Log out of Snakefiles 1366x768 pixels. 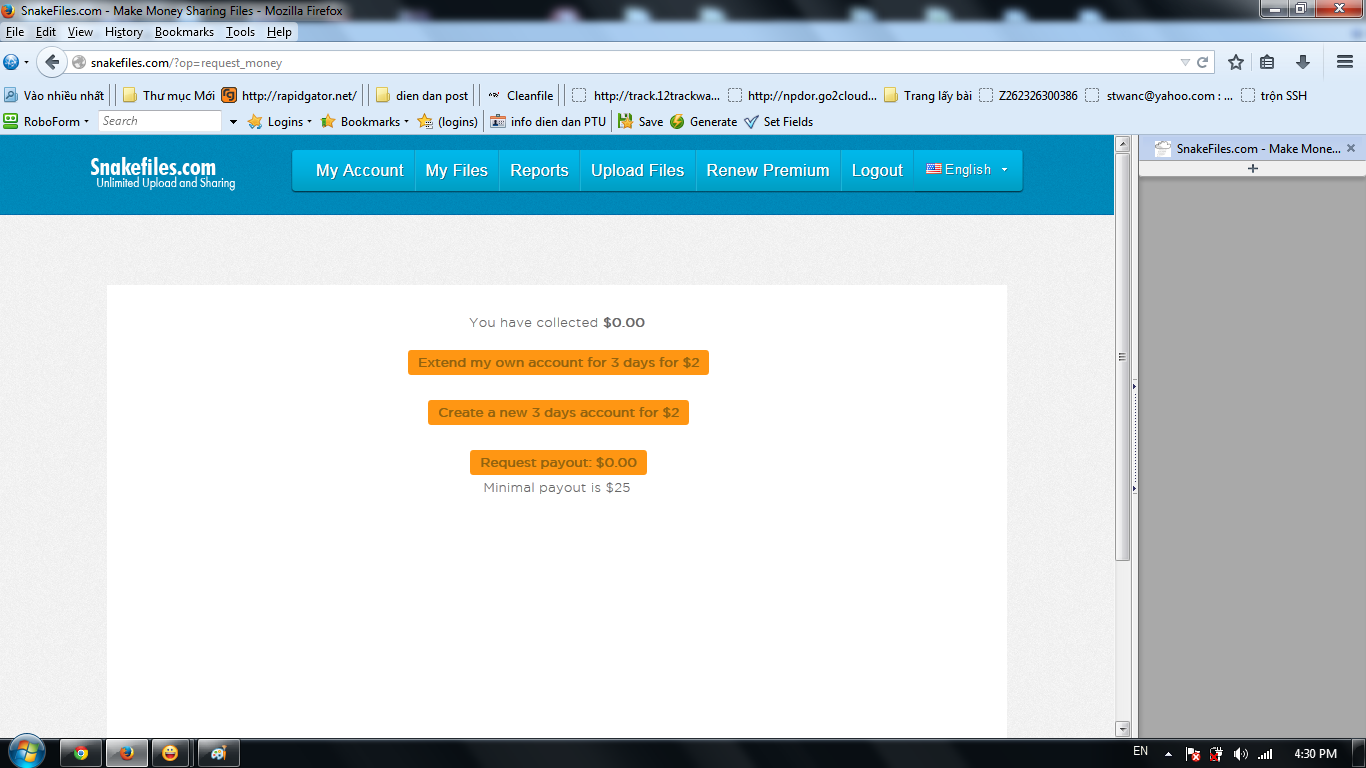877,170
